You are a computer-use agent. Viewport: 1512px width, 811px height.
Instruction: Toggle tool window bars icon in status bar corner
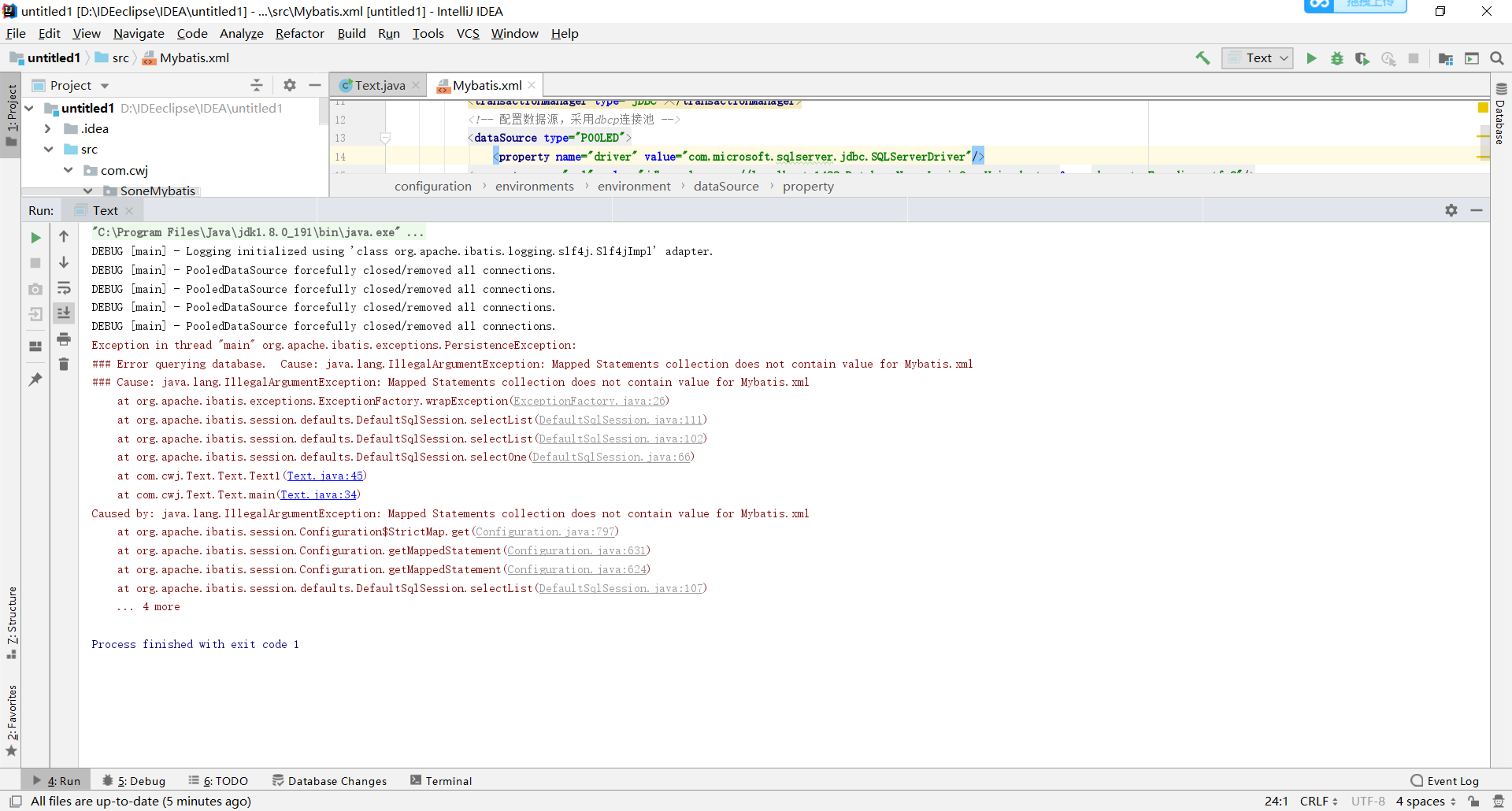click(15, 802)
